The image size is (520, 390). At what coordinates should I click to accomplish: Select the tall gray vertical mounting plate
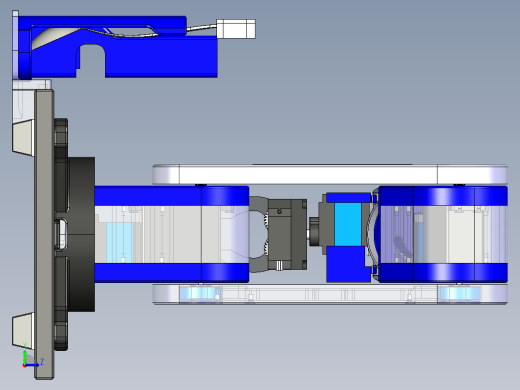tap(44, 234)
